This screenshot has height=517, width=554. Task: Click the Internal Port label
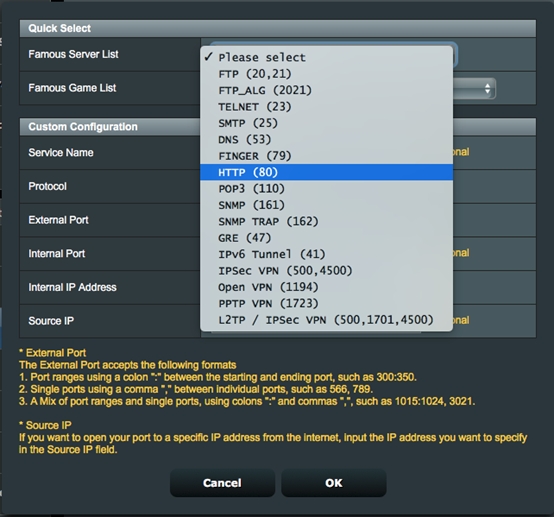coord(57,253)
